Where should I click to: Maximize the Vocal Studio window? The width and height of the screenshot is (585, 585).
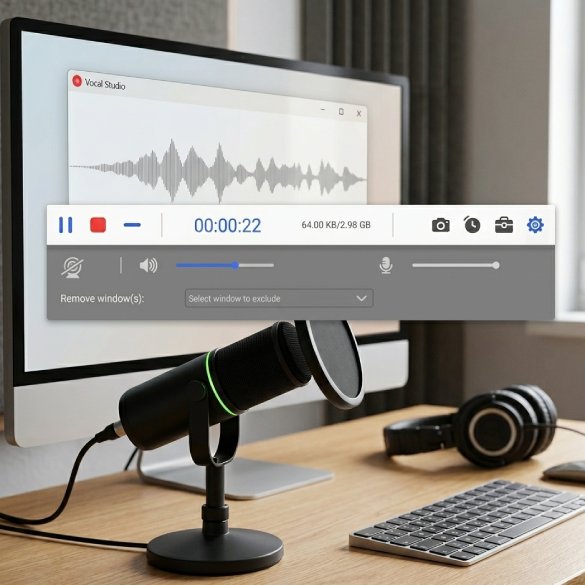(341, 112)
